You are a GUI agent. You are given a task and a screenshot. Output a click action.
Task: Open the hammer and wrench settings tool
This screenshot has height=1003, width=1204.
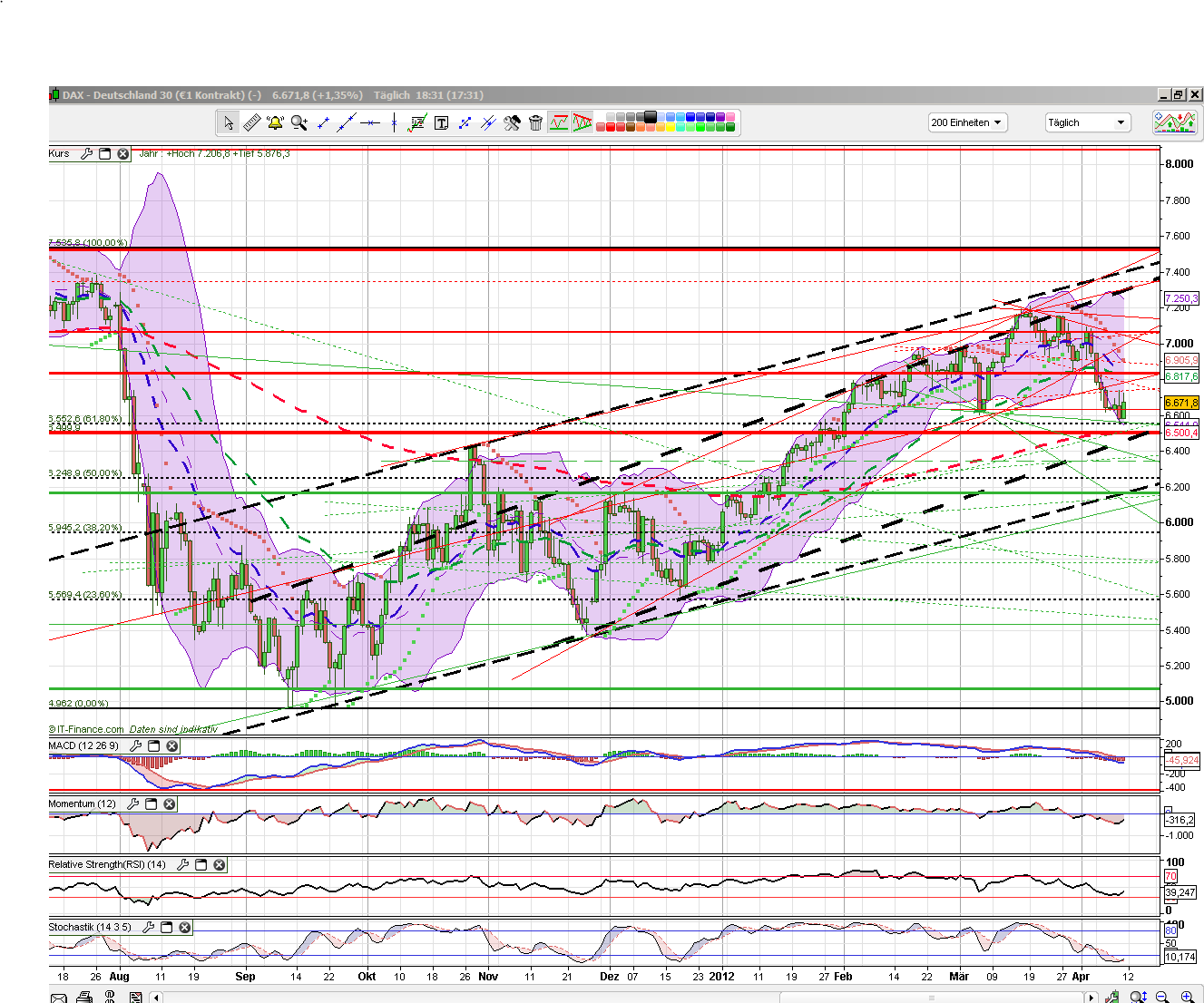point(512,122)
